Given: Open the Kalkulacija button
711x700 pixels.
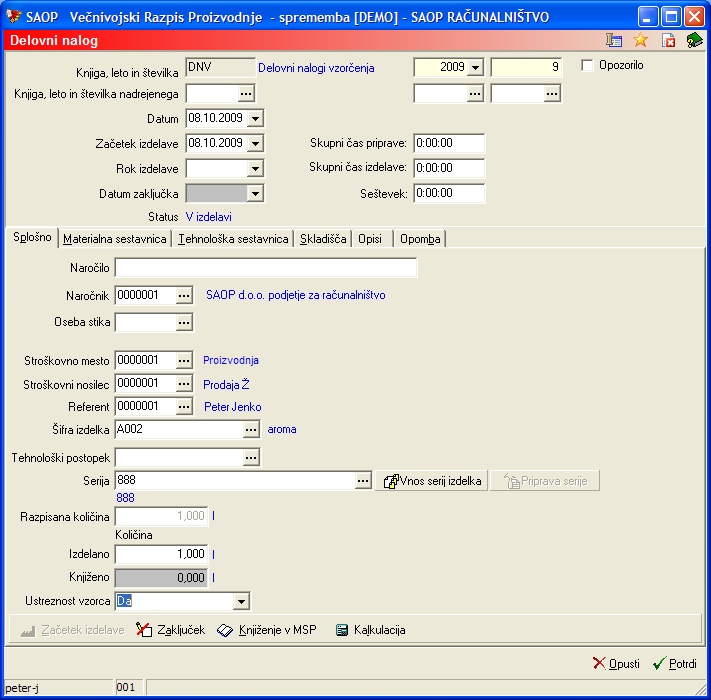Looking at the screenshot, I should tap(370, 630).
